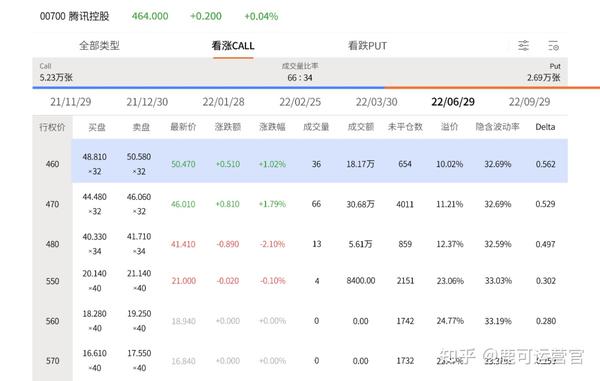Click last price 18.940

tap(184, 321)
